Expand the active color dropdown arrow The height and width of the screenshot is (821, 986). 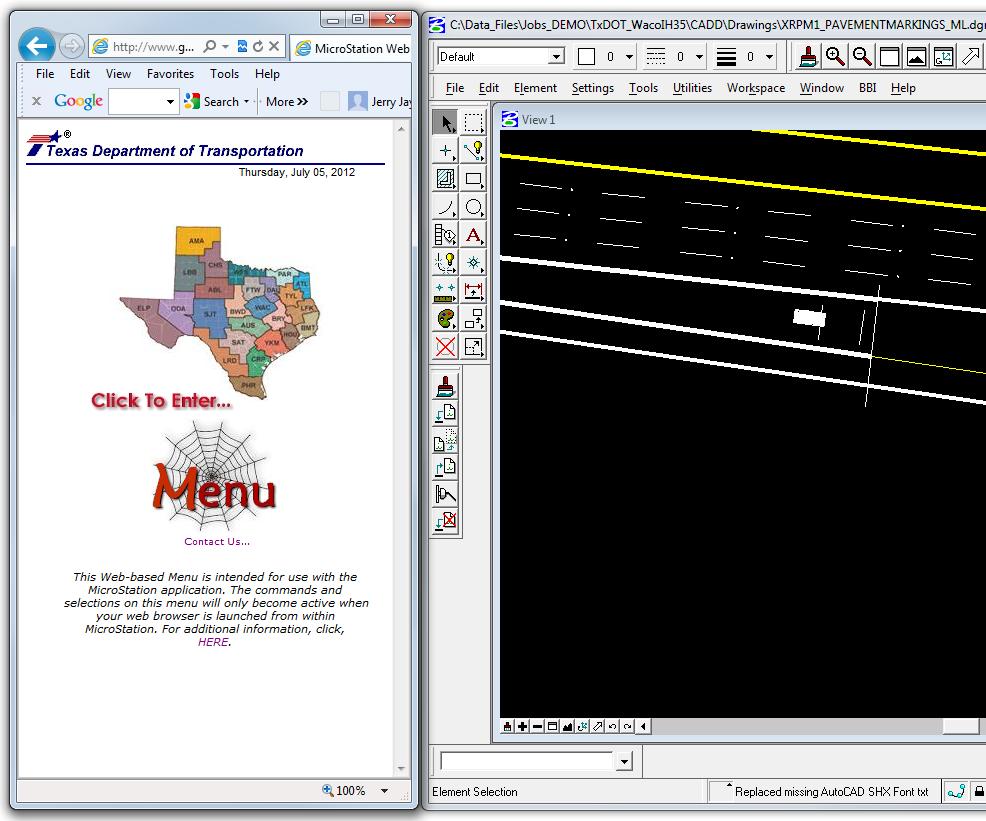pos(629,57)
